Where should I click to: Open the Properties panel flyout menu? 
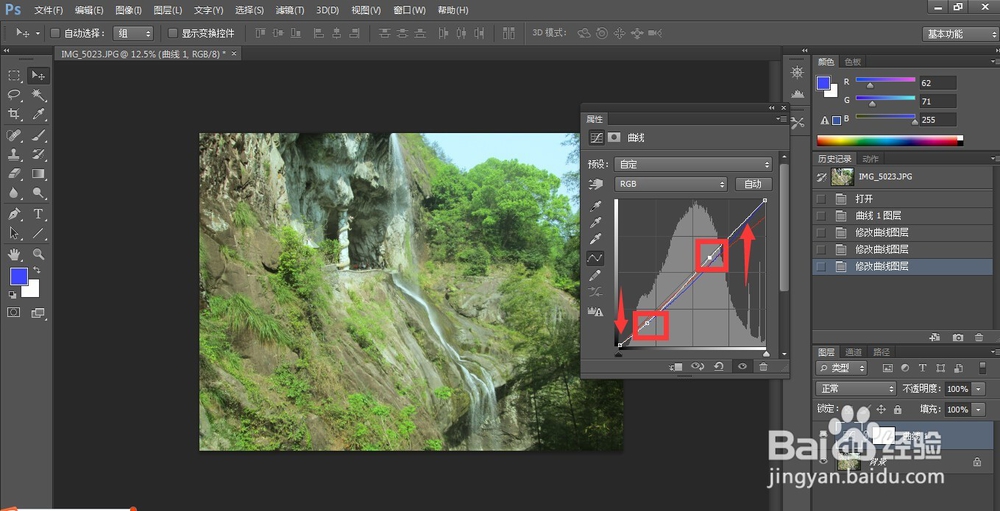point(780,119)
